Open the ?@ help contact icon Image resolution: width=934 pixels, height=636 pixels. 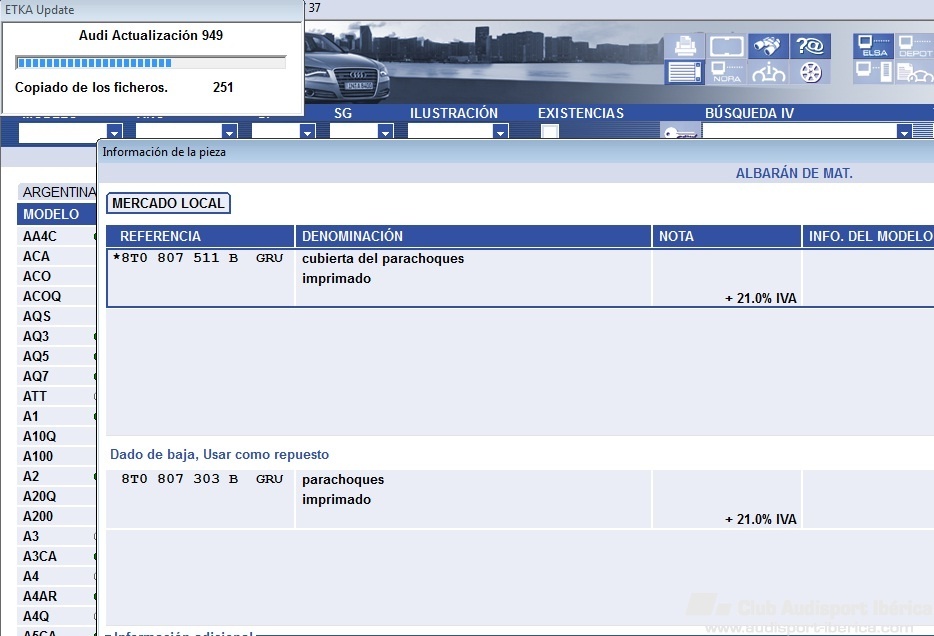click(x=810, y=46)
